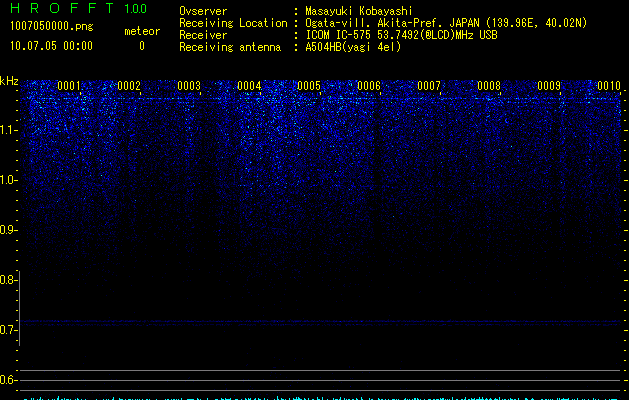Image resolution: width=629 pixels, height=400 pixels.
Task: Click time marker 0002
Action: pyautogui.click(x=129, y=85)
